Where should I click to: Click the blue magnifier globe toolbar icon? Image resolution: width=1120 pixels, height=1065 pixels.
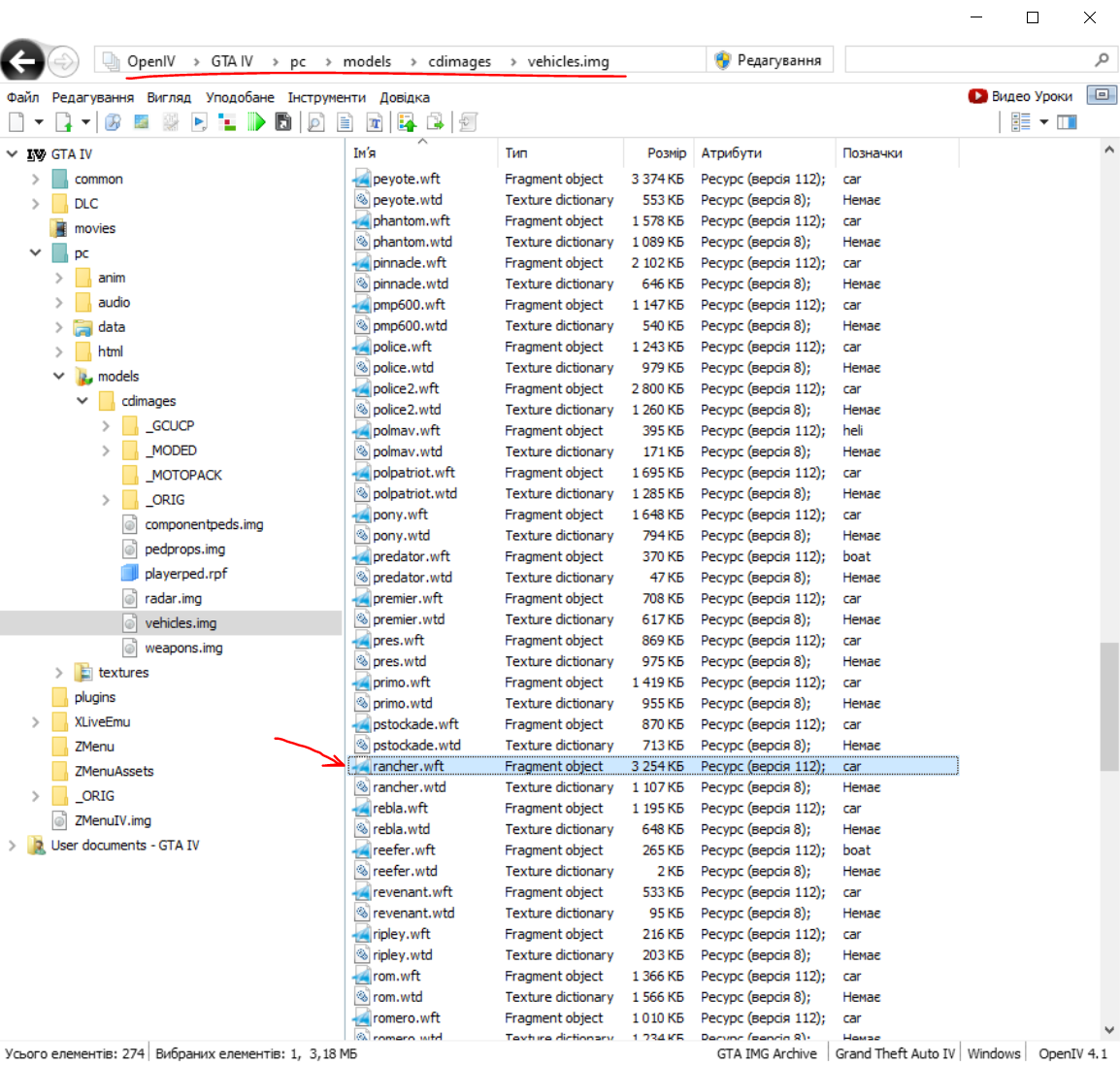click(x=113, y=122)
